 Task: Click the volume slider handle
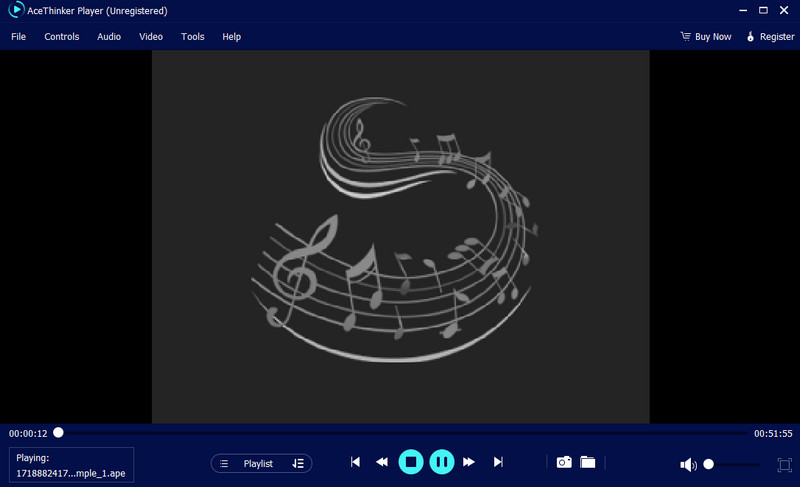coord(708,464)
